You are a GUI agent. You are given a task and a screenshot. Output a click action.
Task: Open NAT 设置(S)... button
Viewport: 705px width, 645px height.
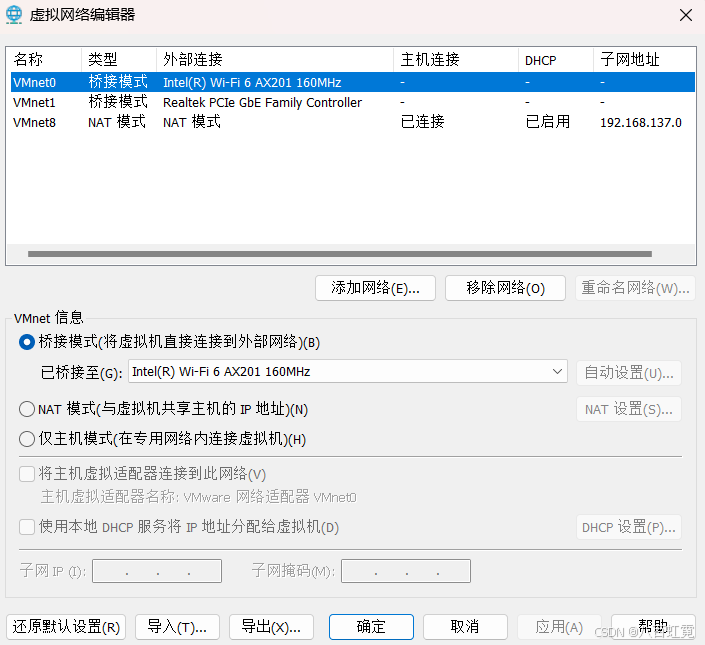(x=629, y=409)
